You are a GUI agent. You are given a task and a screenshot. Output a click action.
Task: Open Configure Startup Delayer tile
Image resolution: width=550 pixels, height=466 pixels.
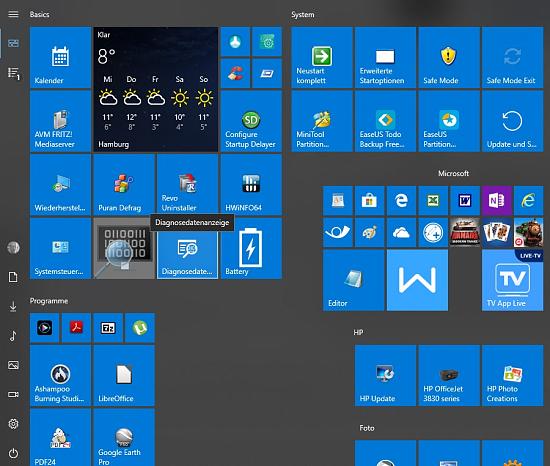[251, 121]
